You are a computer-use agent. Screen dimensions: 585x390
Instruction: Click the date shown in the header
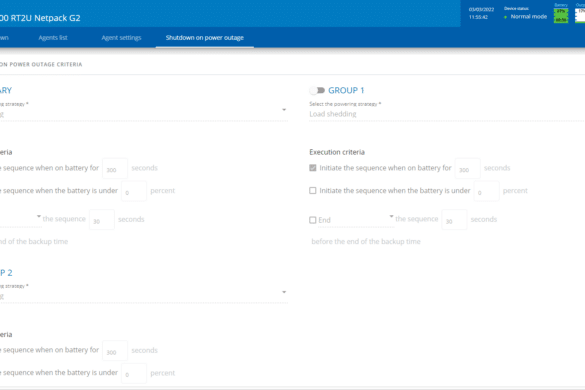pyautogui.click(x=481, y=9)
